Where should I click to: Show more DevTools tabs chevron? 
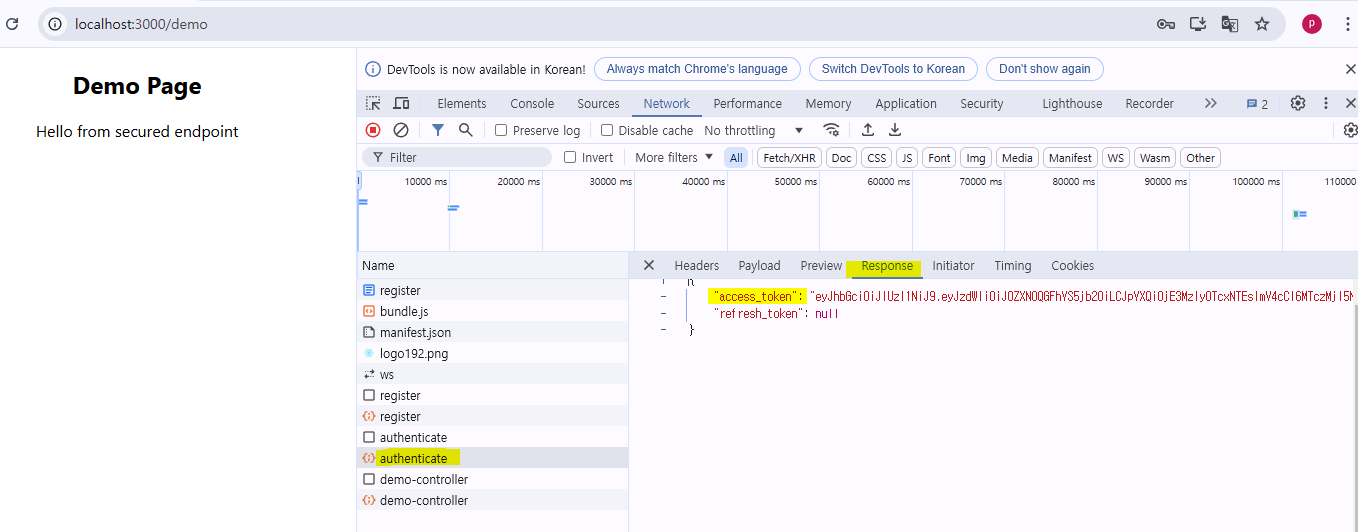pos(1211,103)
